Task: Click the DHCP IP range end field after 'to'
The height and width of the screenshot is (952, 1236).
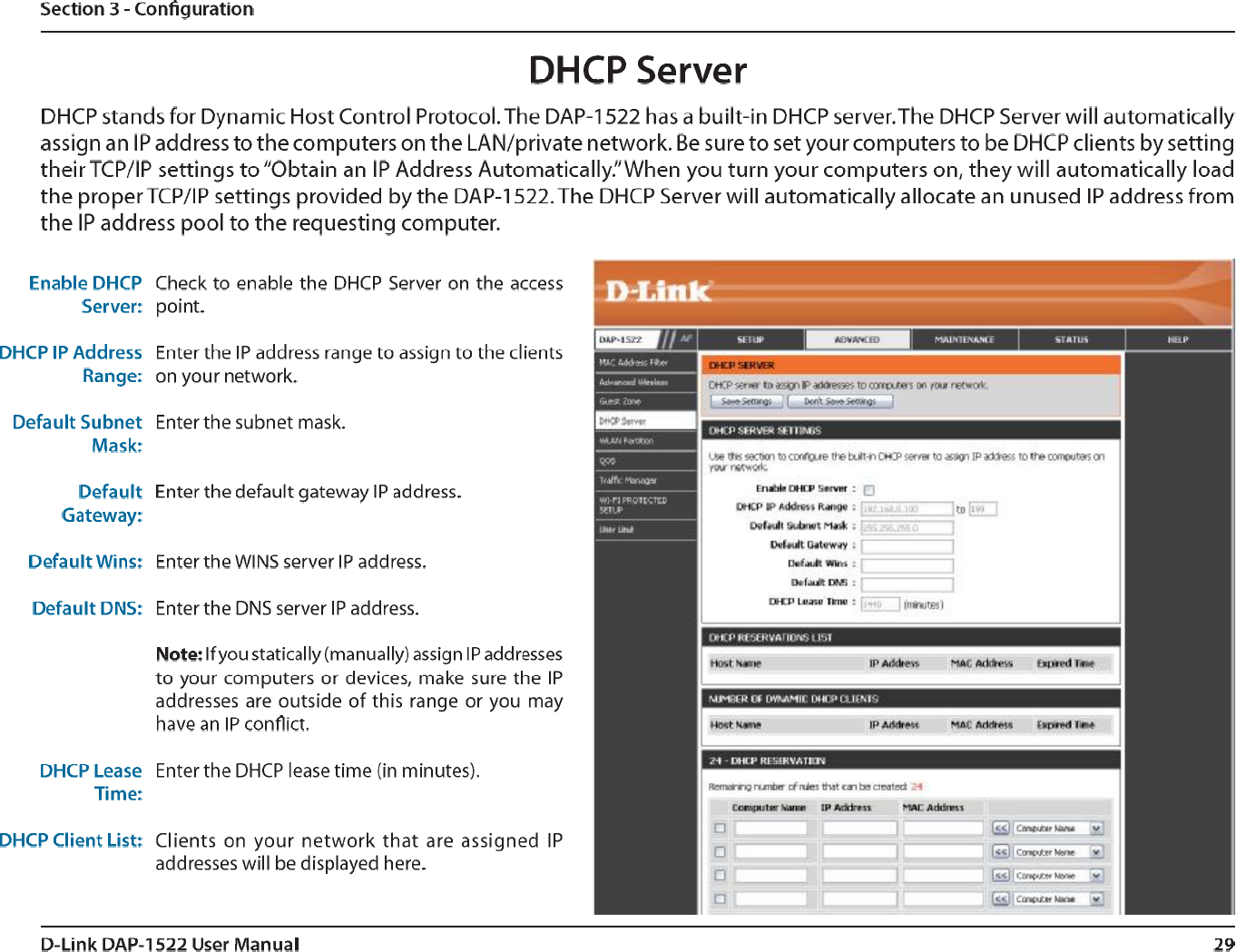Action: tap(983, 509)
